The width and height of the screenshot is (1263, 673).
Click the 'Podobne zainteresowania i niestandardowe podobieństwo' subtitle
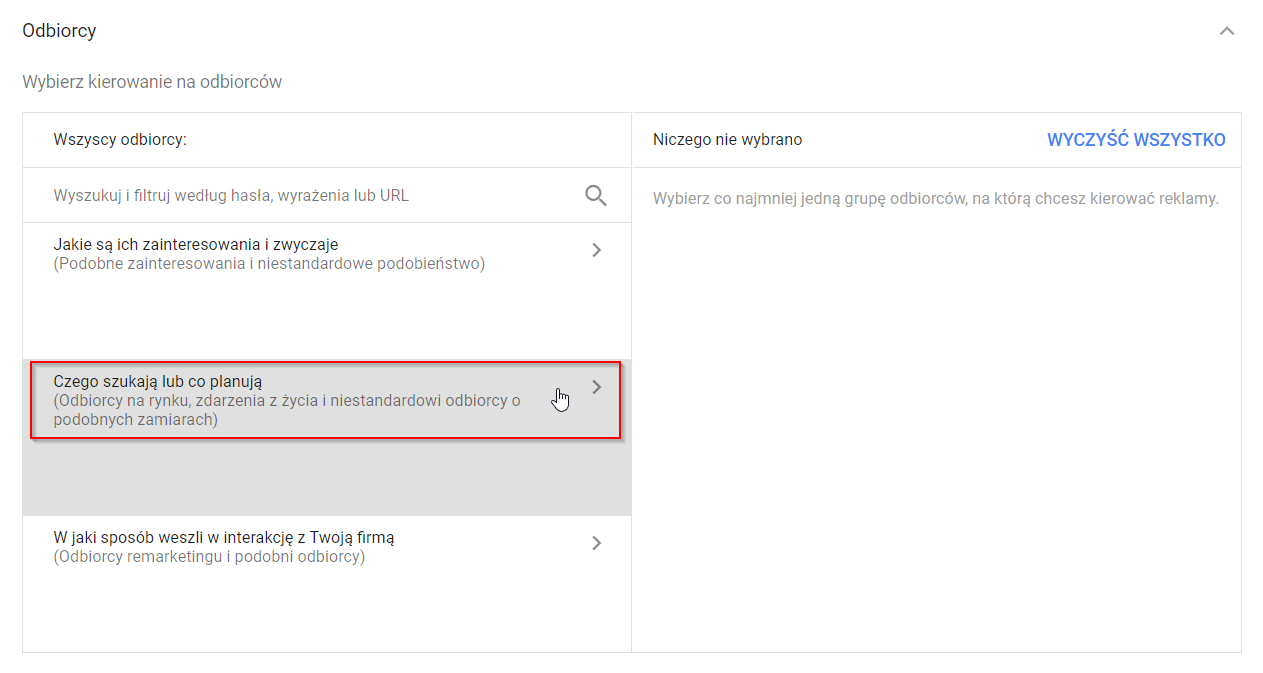pos(268,264)
